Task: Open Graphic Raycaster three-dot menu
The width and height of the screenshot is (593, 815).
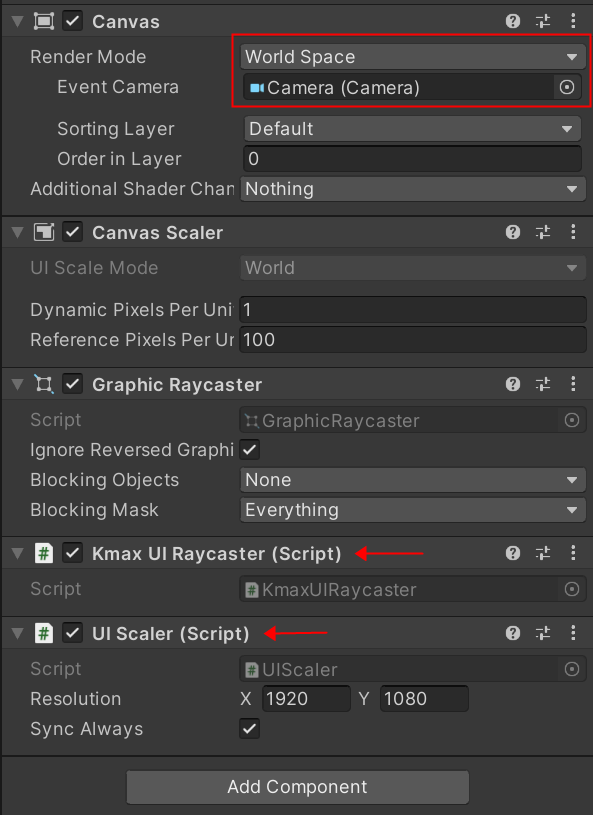Action: pyautogui.click(x=573, y=384)
